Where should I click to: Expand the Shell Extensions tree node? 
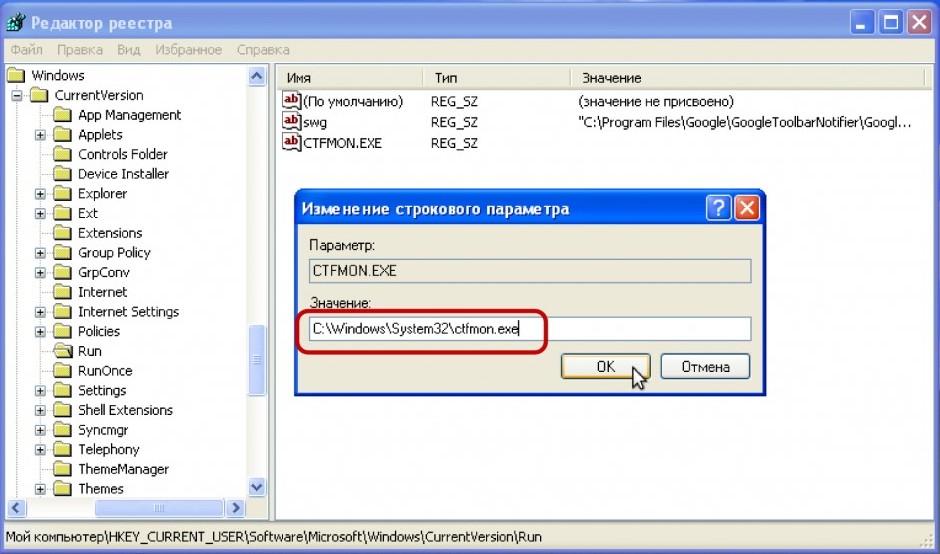tap(40, 411)
